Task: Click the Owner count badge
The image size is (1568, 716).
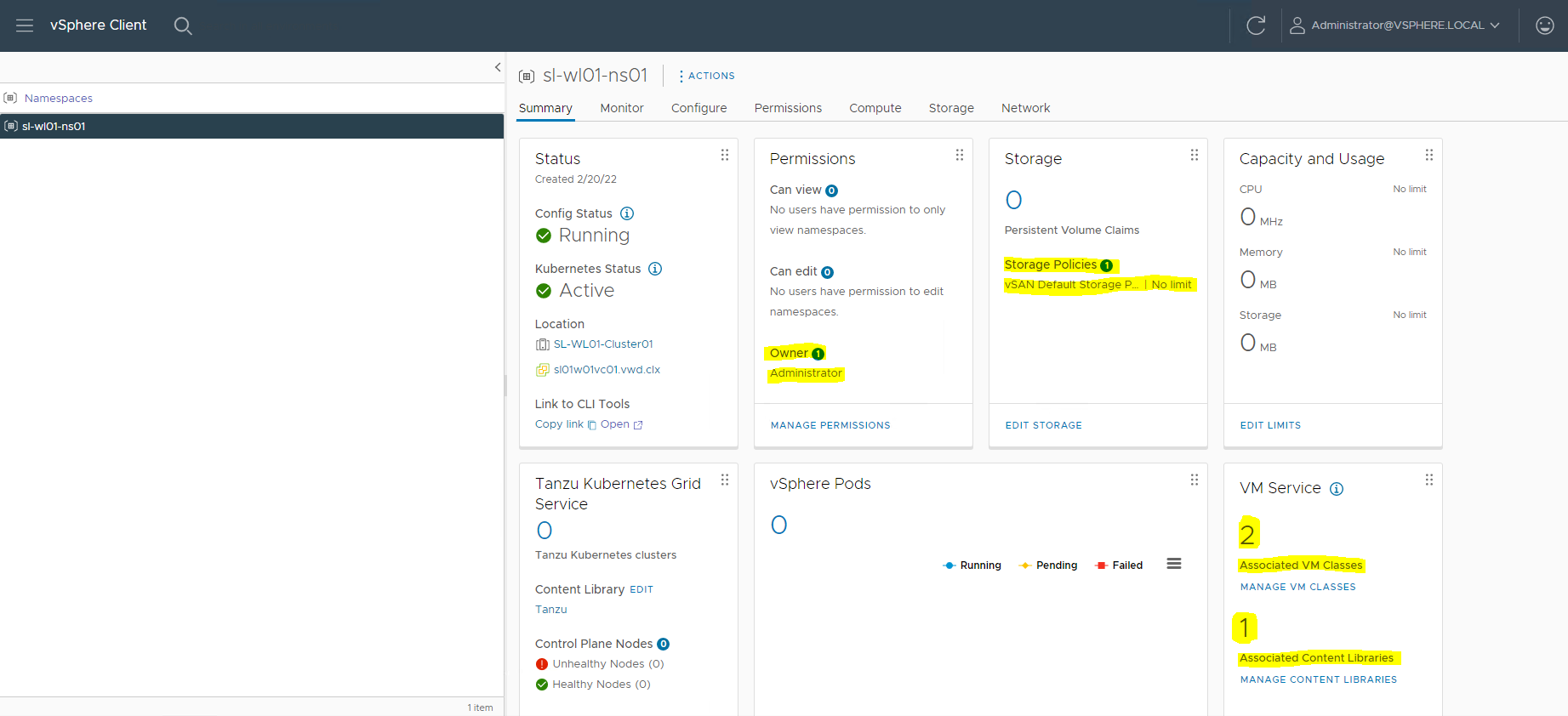Action: pyautogui.click(x=818, y=354)
